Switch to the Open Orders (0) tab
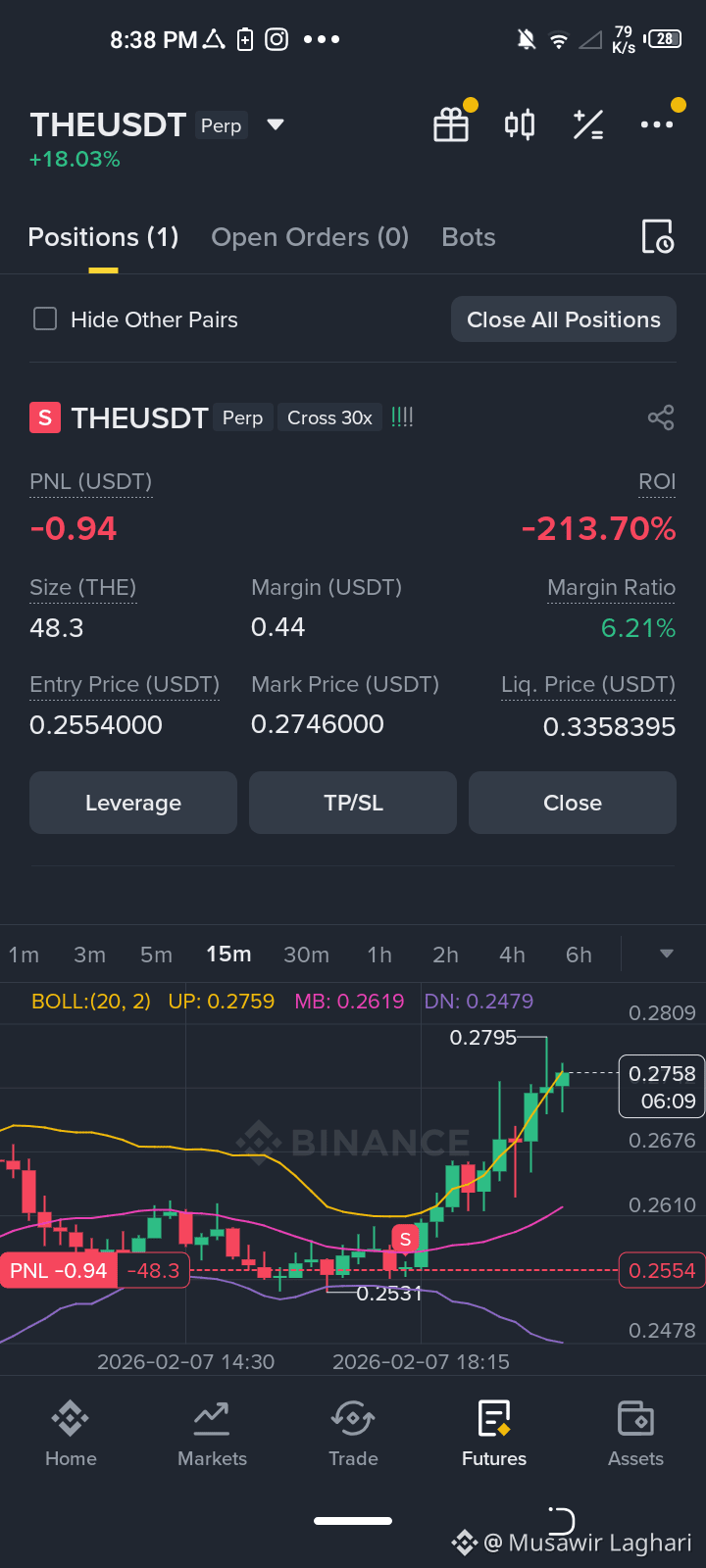 (x=310, y=237)
